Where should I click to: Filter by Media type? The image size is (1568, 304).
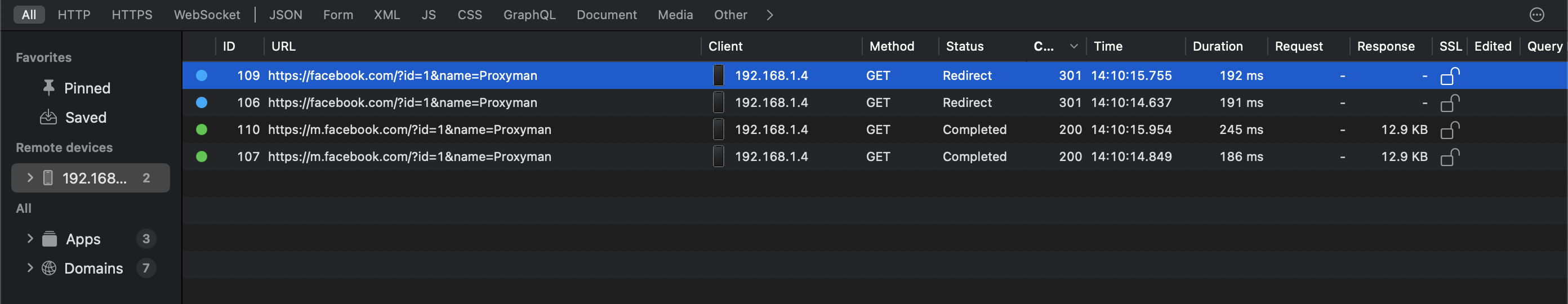click(675, 15)
